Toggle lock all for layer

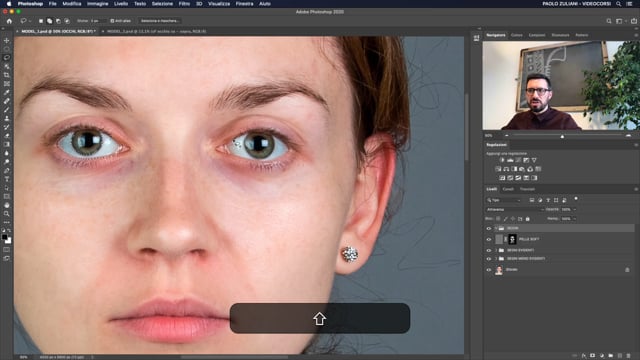tap(528, 219)
